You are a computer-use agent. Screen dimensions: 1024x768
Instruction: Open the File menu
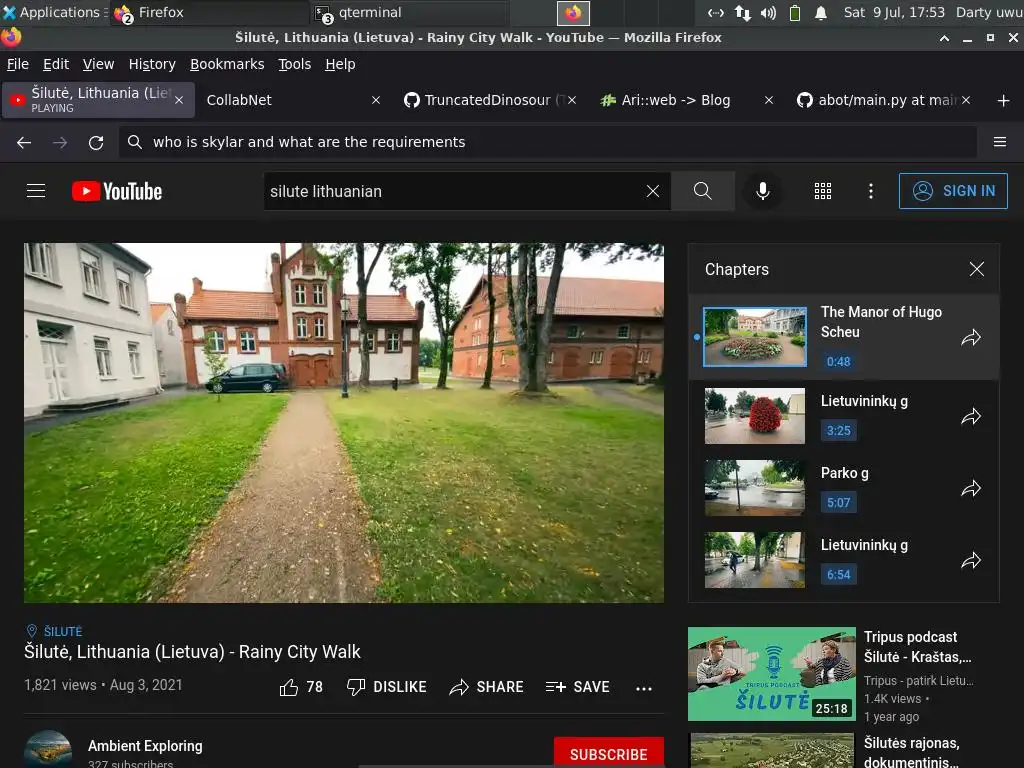(x=18, y=64)
